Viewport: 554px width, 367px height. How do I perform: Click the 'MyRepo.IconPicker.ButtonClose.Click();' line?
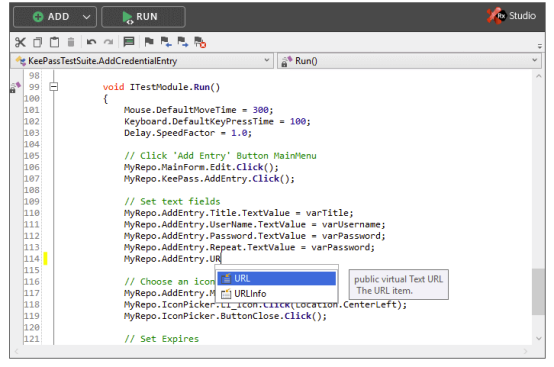point(225,316)
